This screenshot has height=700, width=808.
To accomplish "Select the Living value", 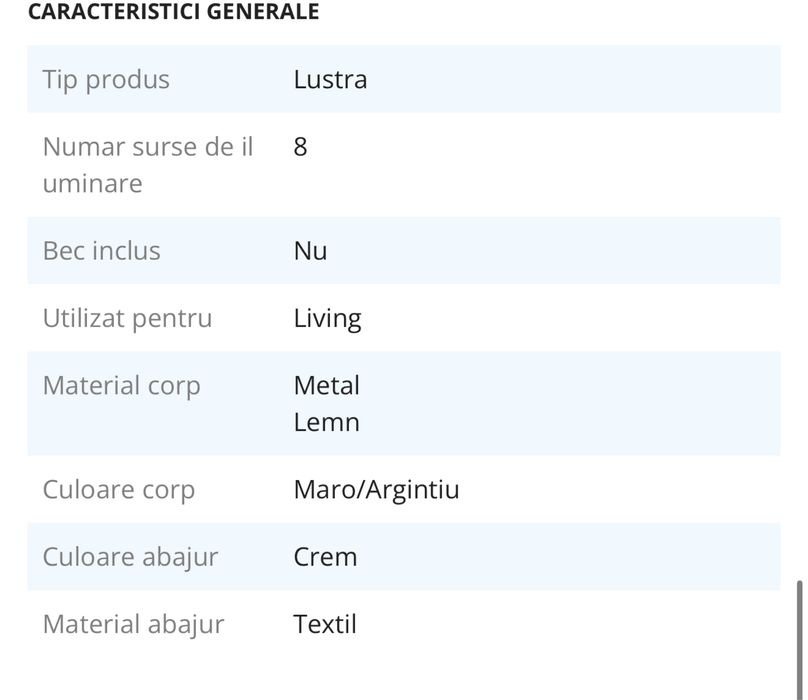I will pyautogui.click(x=327, y=319).
